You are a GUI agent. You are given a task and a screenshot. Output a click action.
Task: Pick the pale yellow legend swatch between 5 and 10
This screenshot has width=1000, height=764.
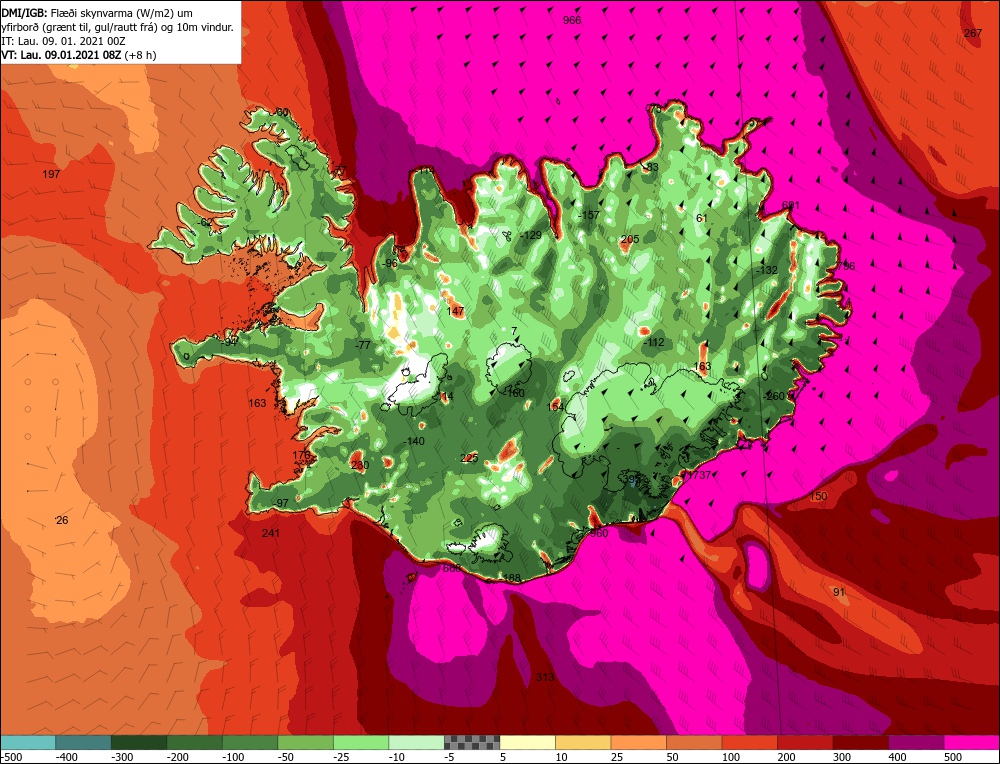527,742
